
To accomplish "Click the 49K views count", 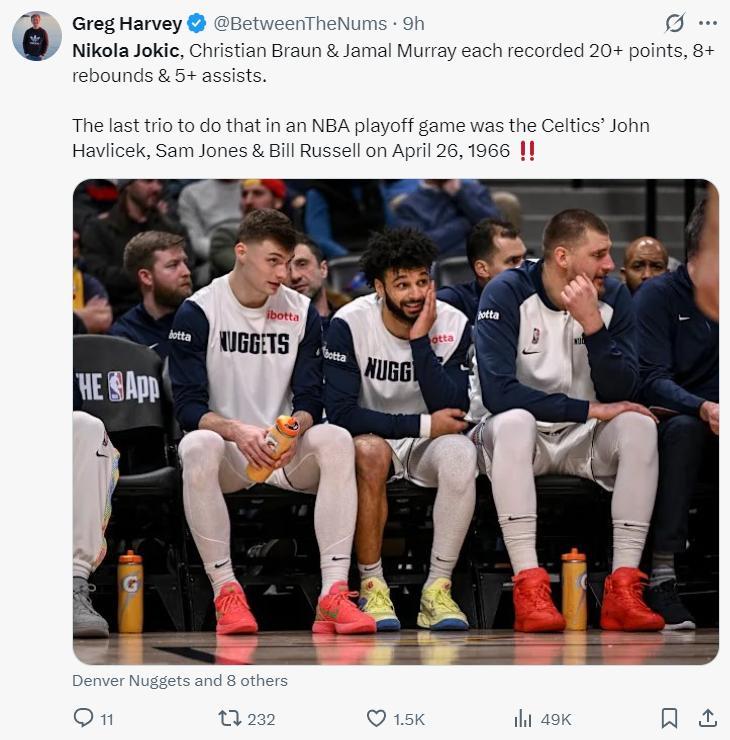I will [556, 719].
